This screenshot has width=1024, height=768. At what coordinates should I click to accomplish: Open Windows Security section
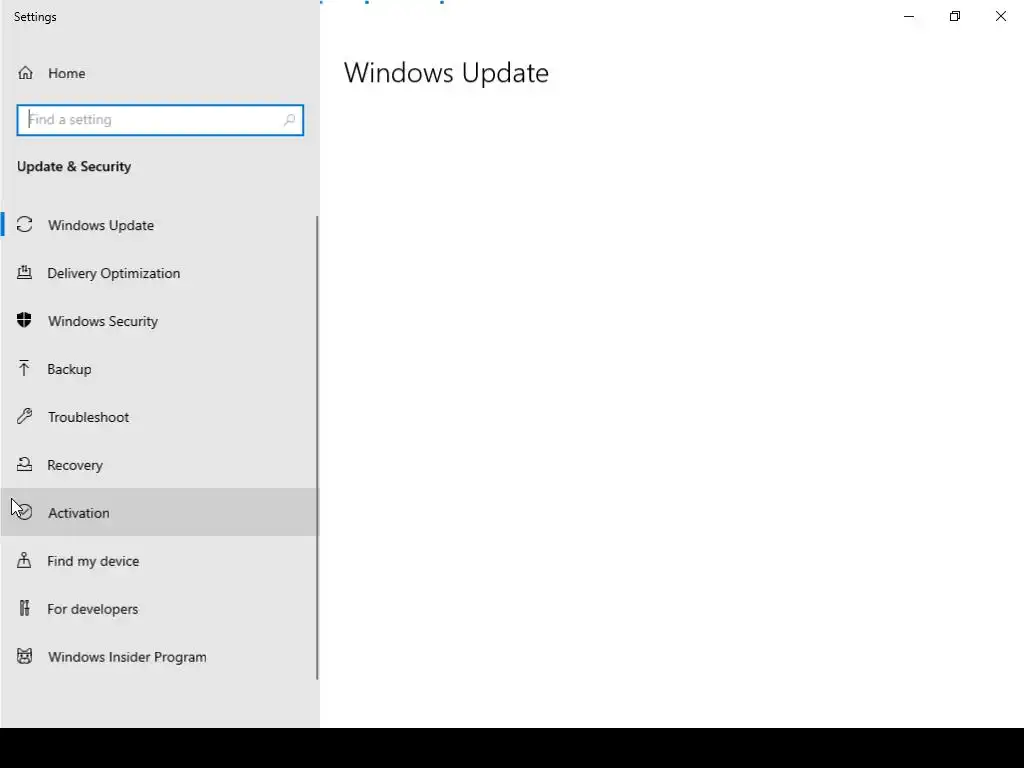[x=159, y=321]
